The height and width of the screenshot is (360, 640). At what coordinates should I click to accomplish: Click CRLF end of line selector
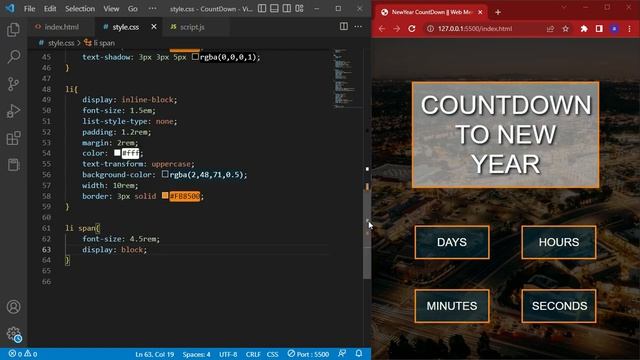(x=253, y=354)
